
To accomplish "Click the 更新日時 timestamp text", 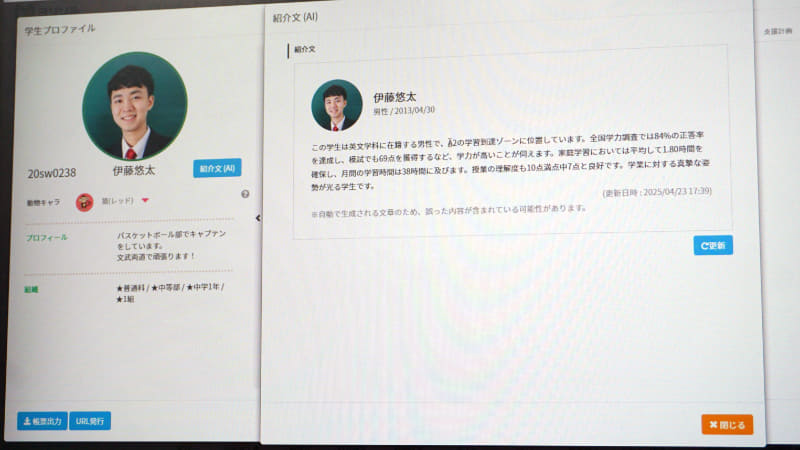I will [x=657, y=192].
